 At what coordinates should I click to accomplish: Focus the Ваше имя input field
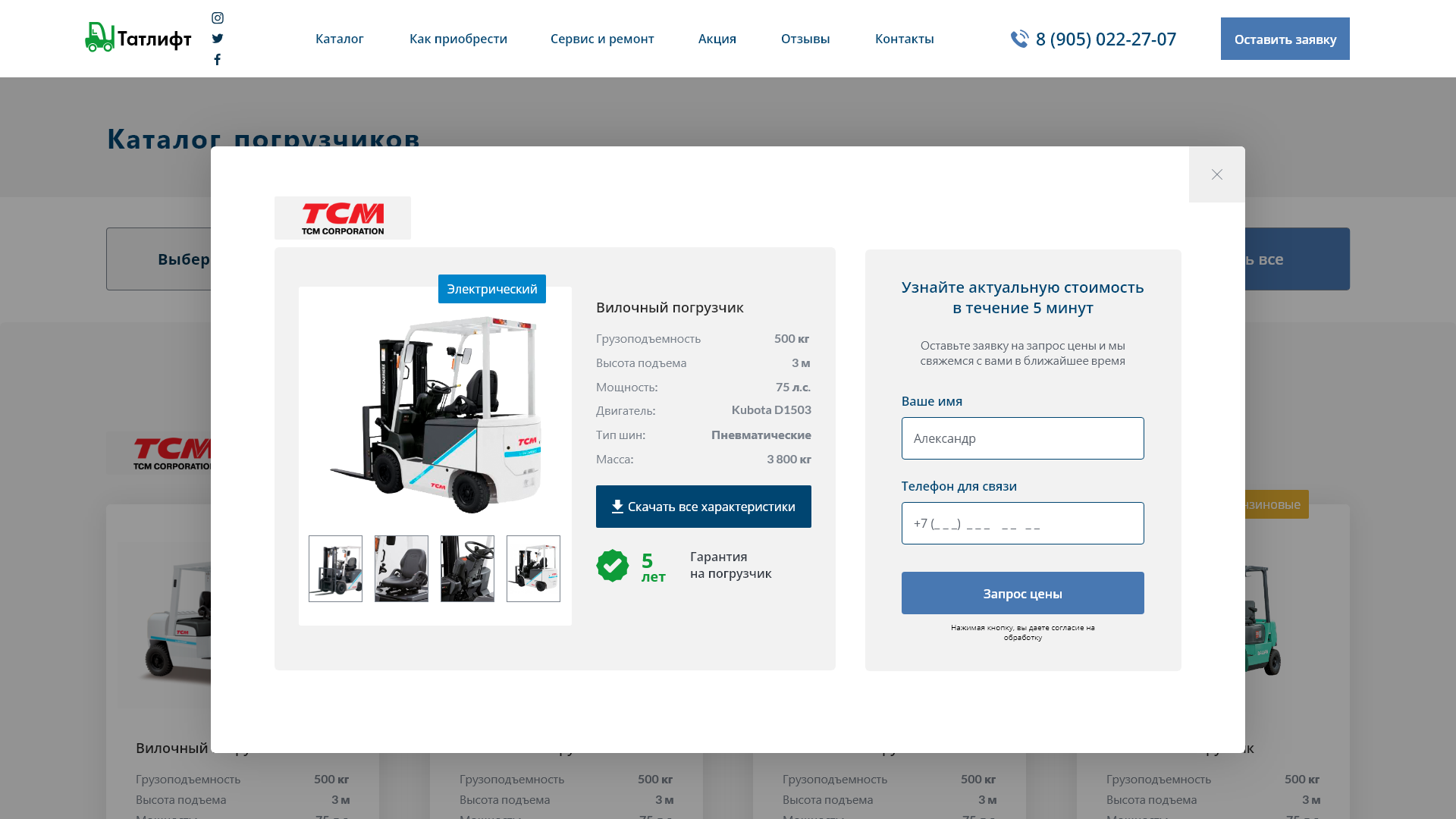click(1023, 438)
